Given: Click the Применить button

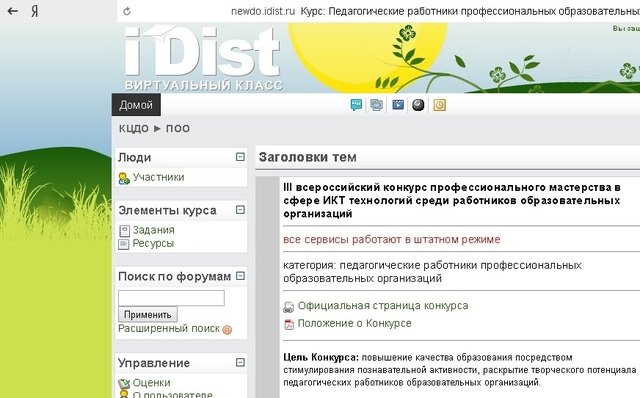Looking at the screenshot, I should (x=148, y=315).
